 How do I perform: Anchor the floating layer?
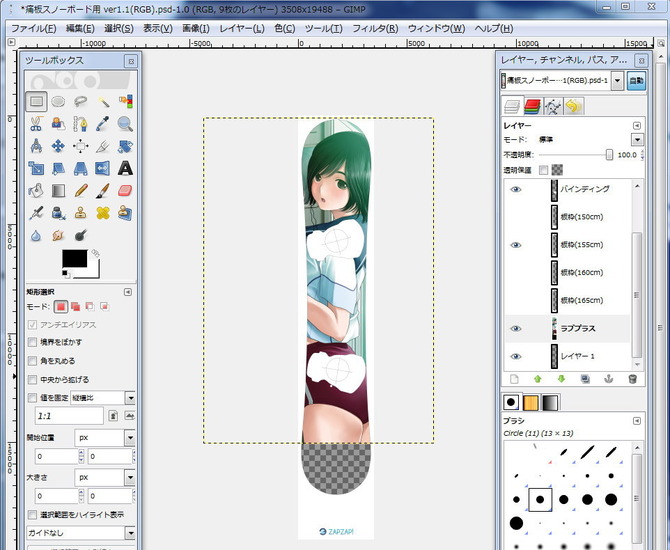pos(609,379)
